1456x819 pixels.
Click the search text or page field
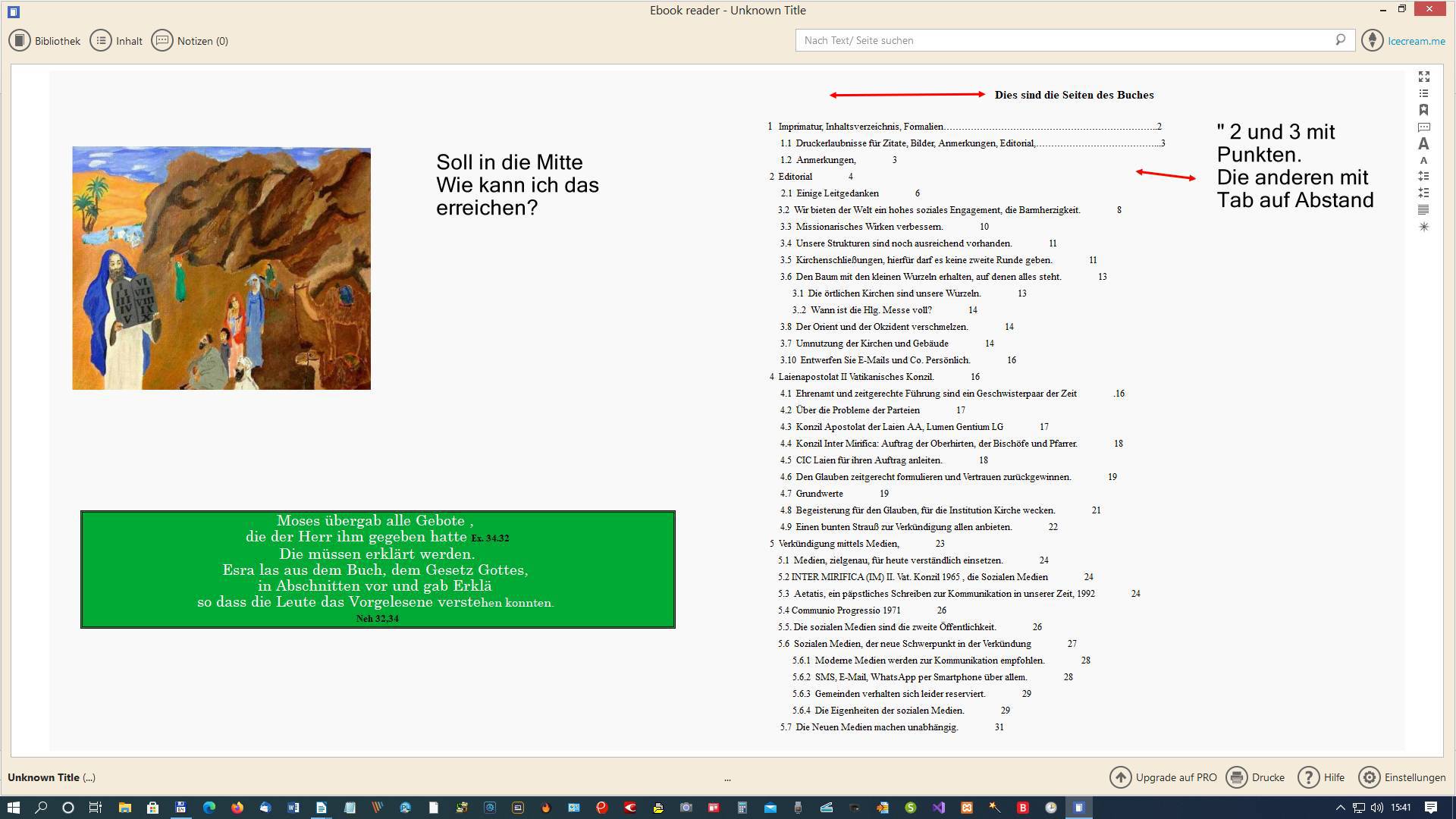1062,40
